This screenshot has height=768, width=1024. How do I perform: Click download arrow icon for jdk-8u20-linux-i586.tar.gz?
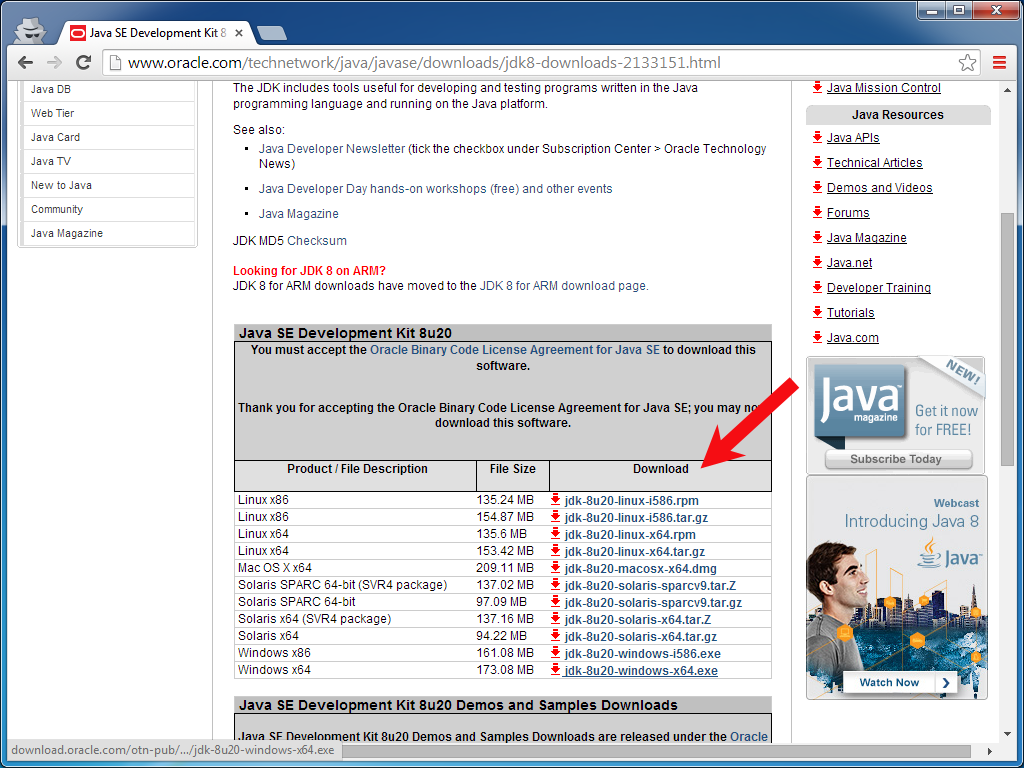coord(555,517)
